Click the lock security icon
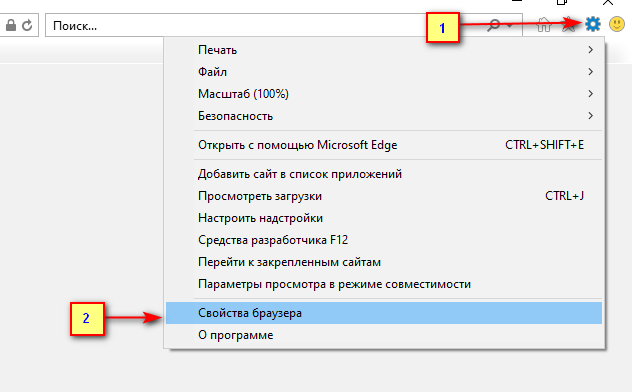This screenshot has height=392, width=632. click(x=11, y=25)
